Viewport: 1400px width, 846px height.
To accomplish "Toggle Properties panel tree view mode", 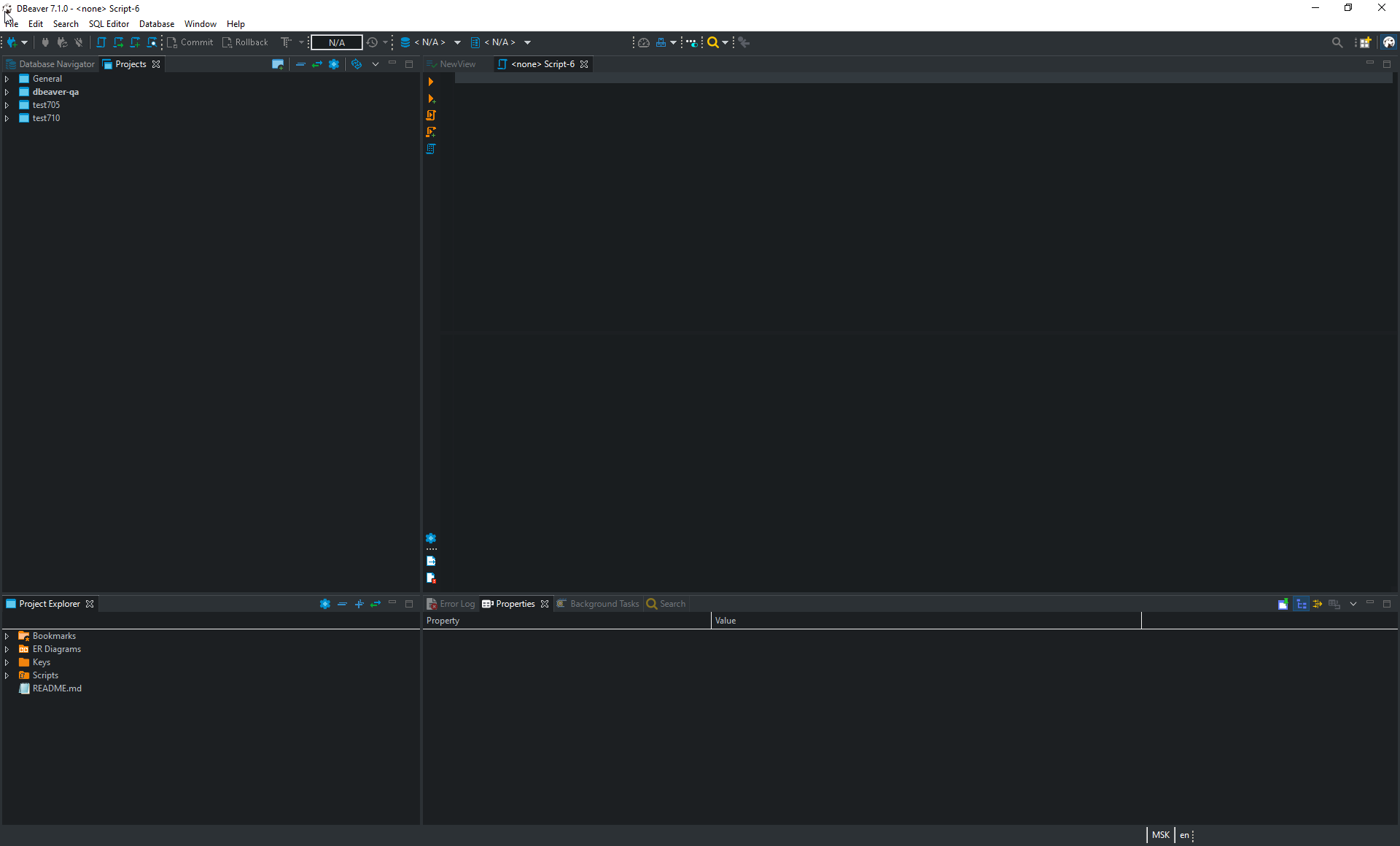I will 1302,604.
